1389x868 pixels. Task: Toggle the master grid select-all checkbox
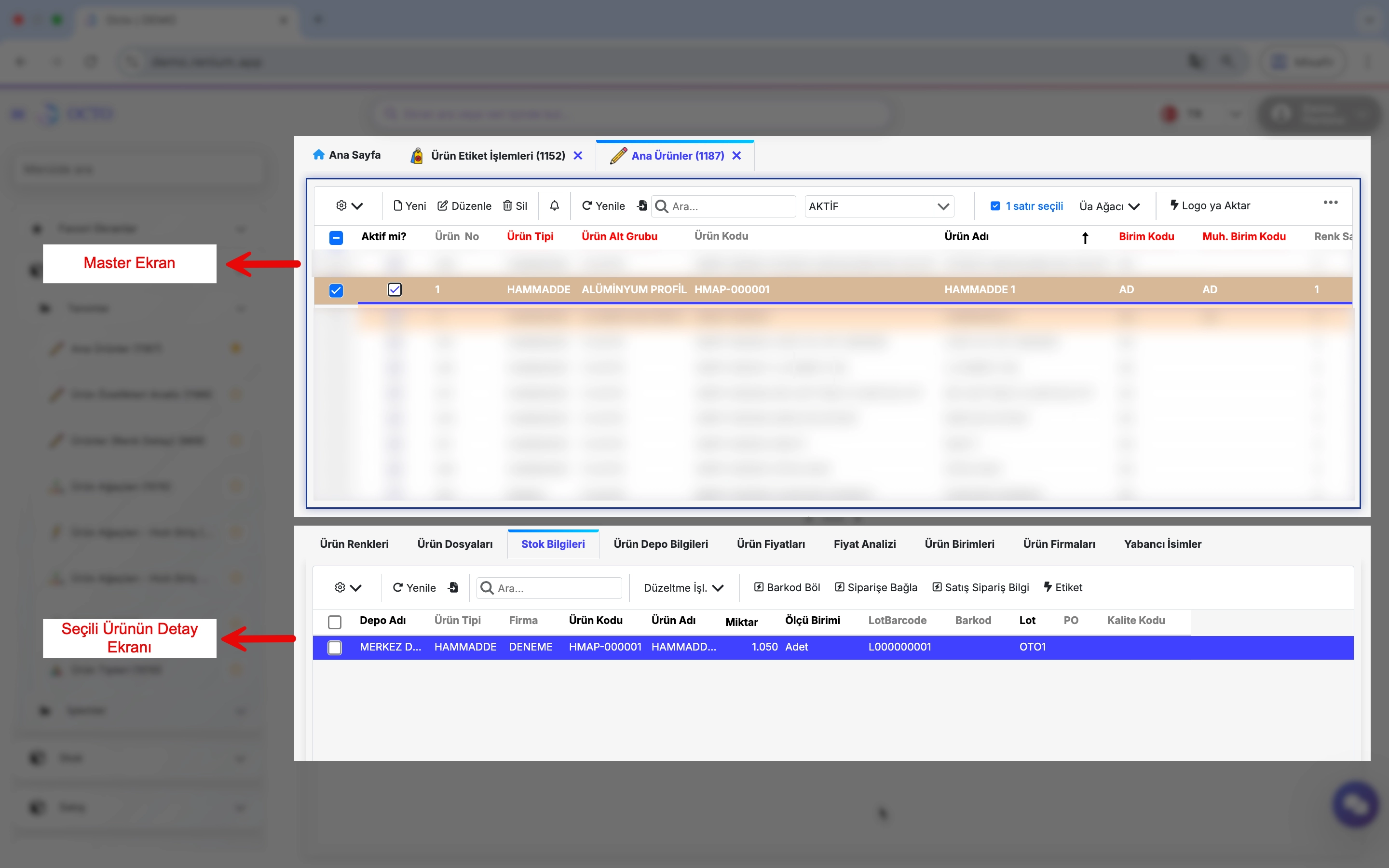(x=336, y=237)
